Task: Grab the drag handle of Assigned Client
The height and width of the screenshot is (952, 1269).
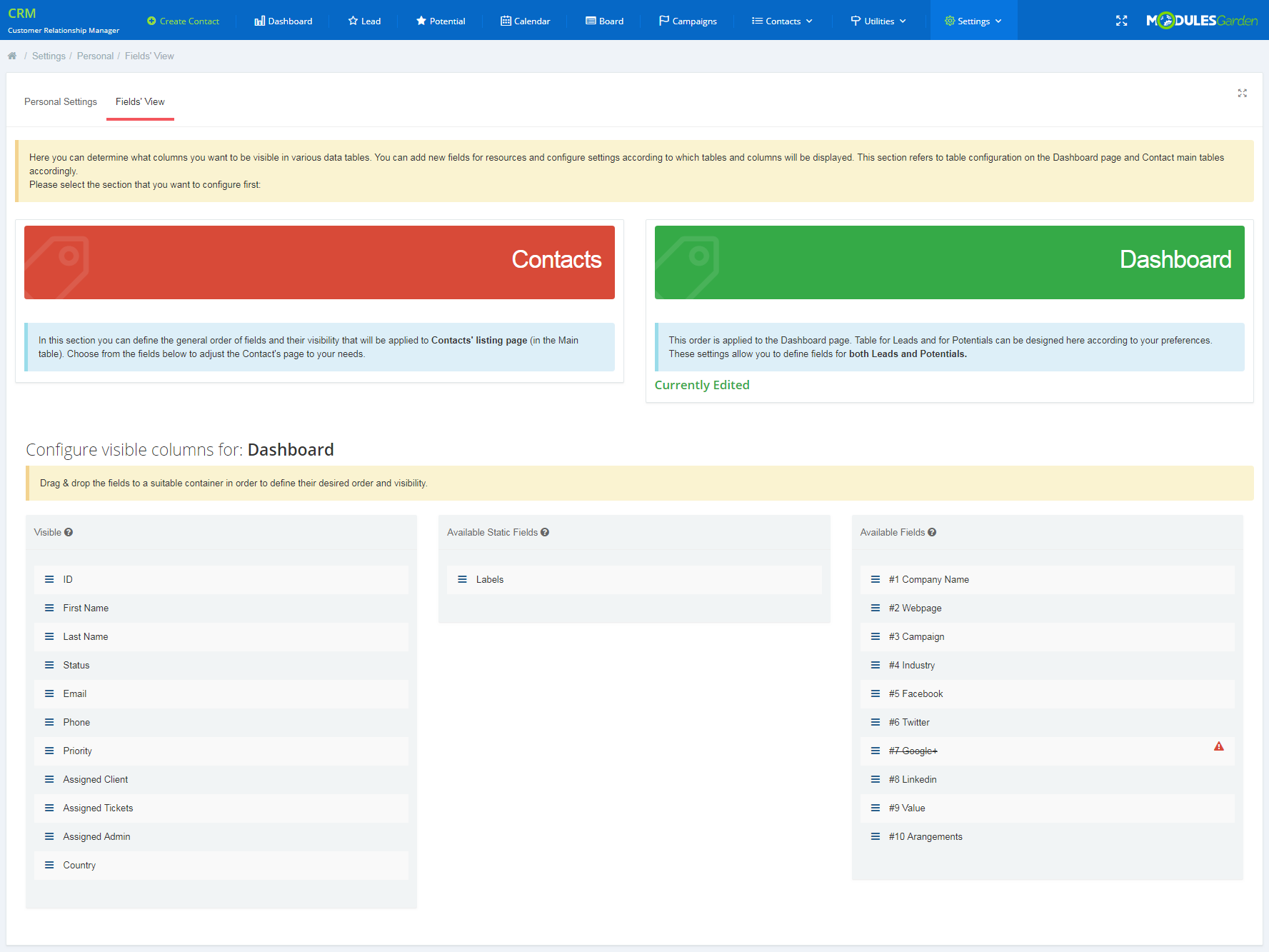Action: [49, 779]
